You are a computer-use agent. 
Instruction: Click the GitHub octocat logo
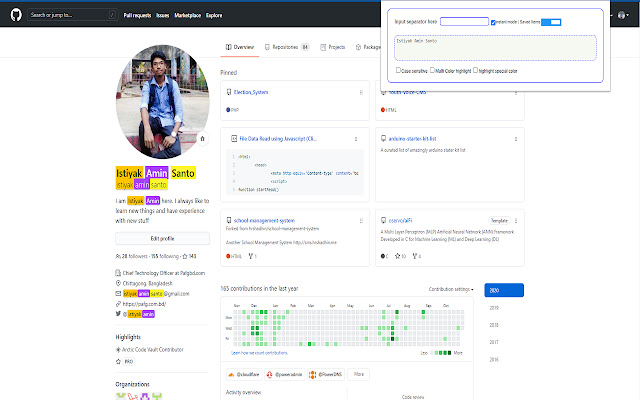16,16
